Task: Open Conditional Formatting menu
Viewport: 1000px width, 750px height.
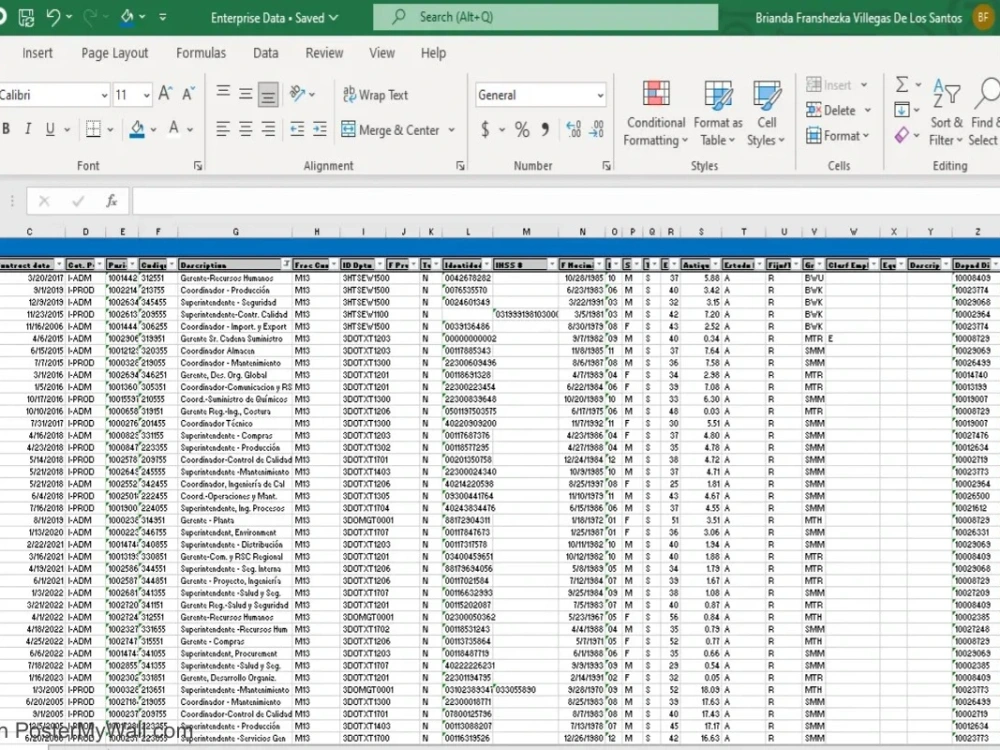Action: pyautogui.click(x=655, y=113)
